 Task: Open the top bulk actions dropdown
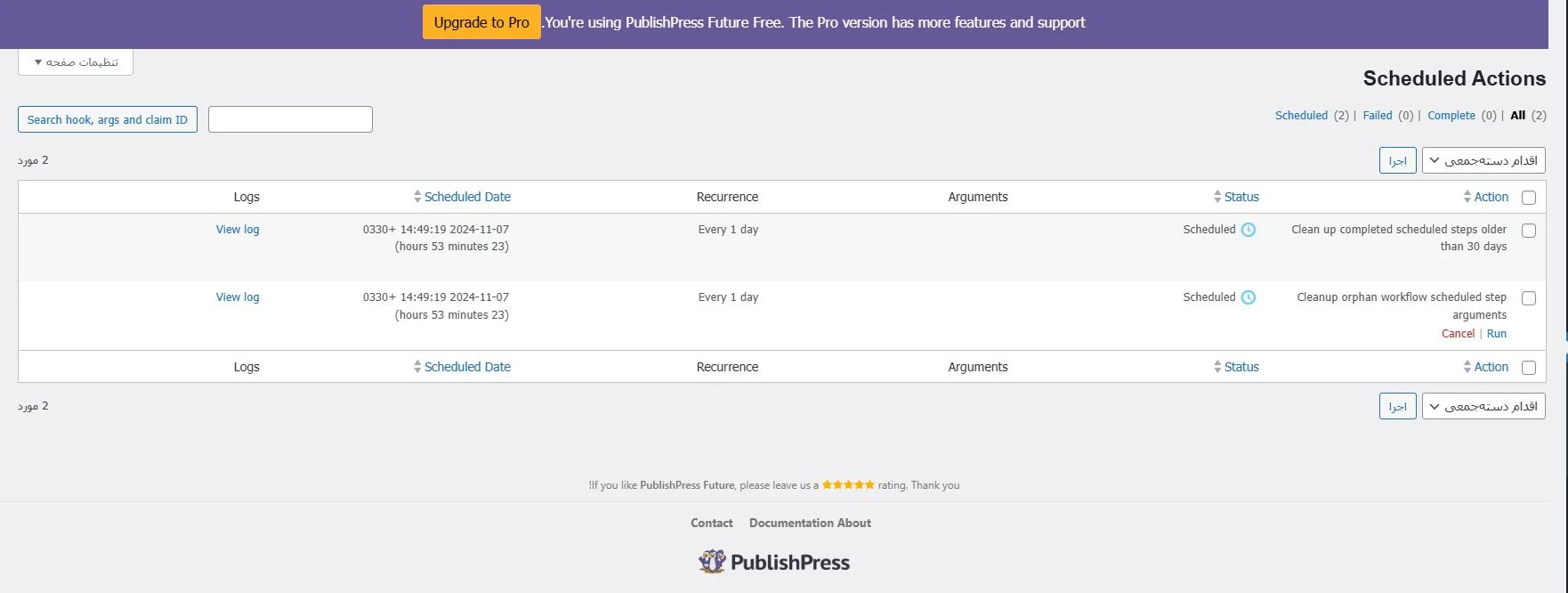click(x=1483, y=160)
